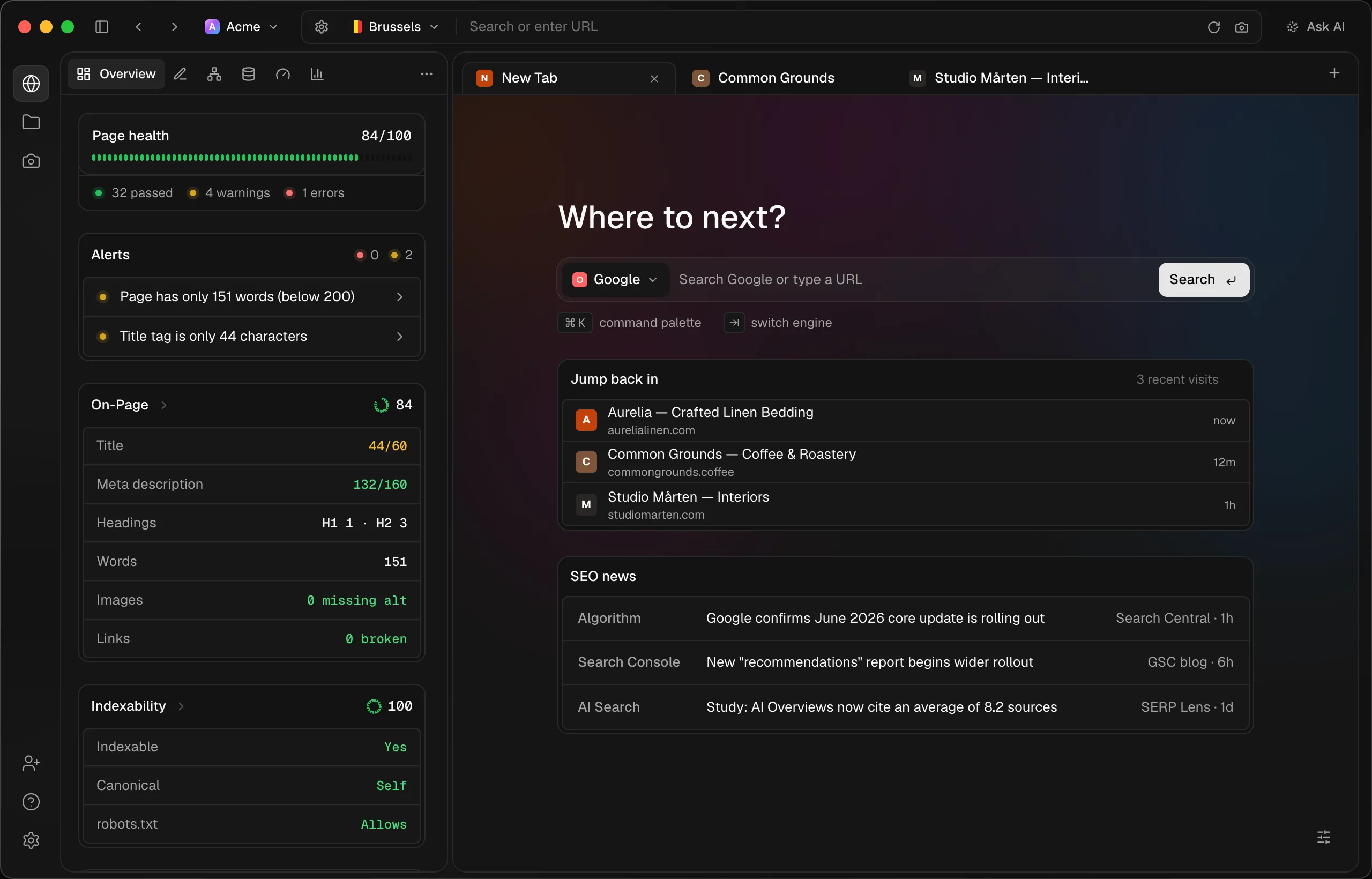
Task: Expand the Indexability section
Action: click(138, 706)
